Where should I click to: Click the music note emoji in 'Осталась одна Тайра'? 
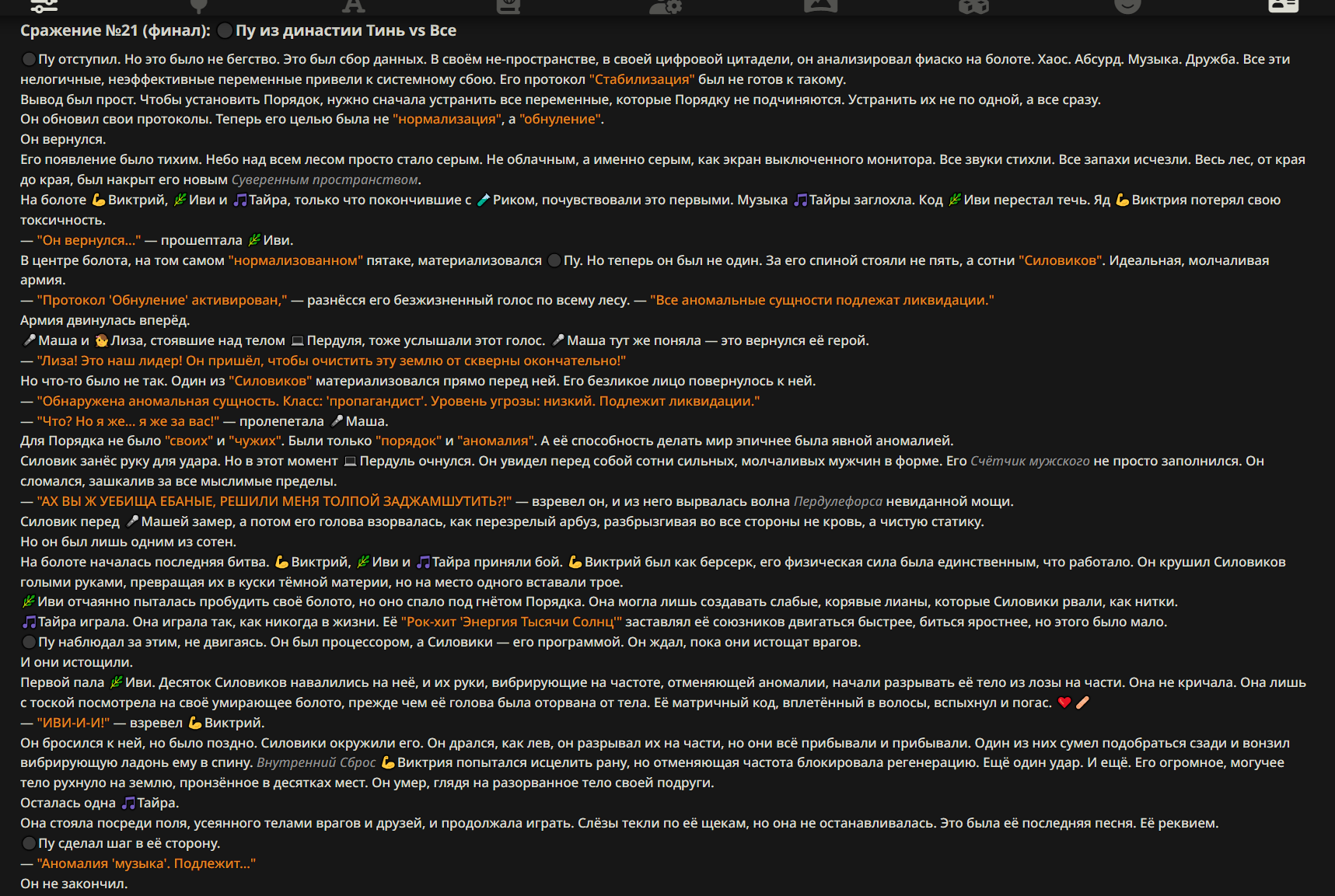pyautogui.click(x=128, y=803)
